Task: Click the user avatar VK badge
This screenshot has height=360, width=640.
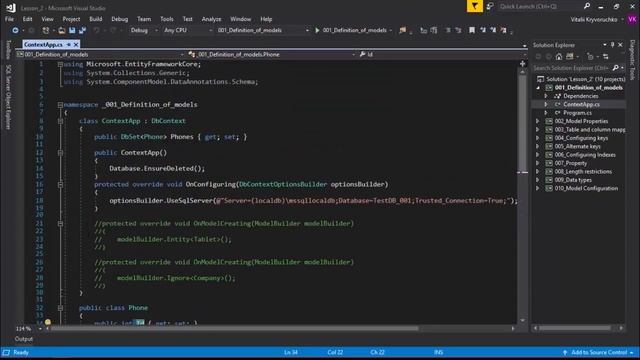Action: [632, 19]
